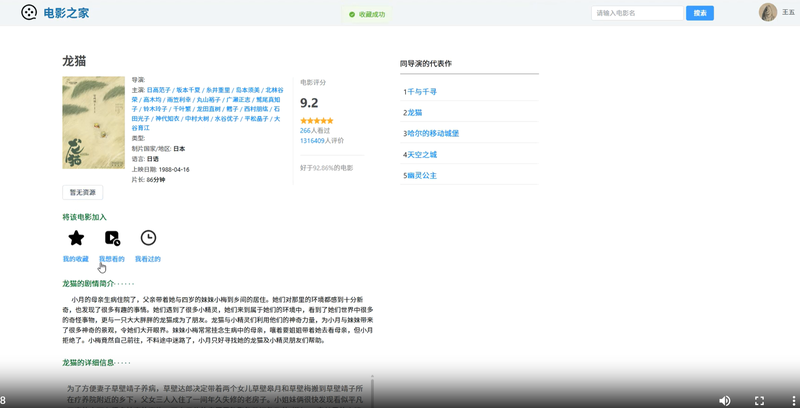Click the 86分钟 runtime value
The image size is (800, 408).
[x=156, y=180]
